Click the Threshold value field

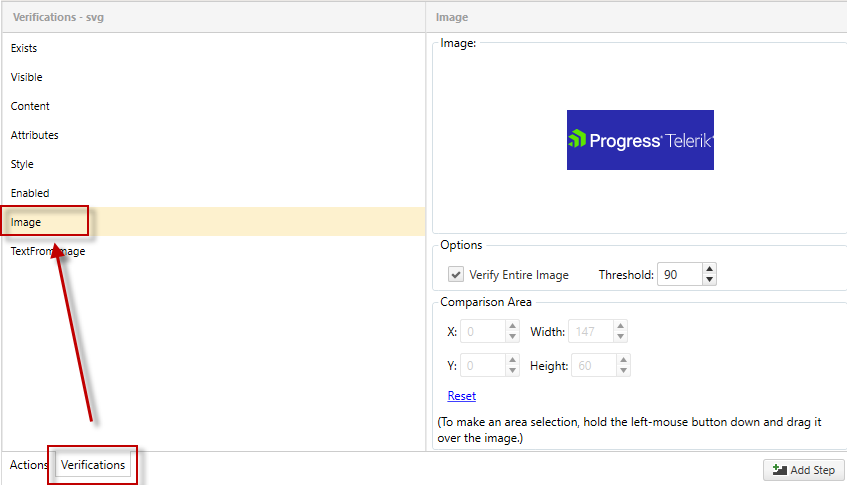[x=680, y=274]
